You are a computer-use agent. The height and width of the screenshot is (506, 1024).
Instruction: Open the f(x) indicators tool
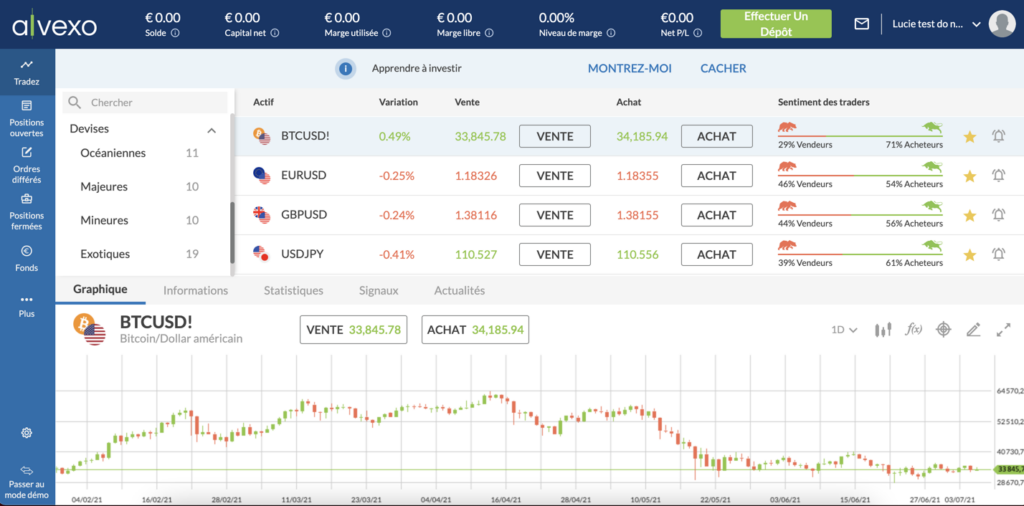coord(913,329)
